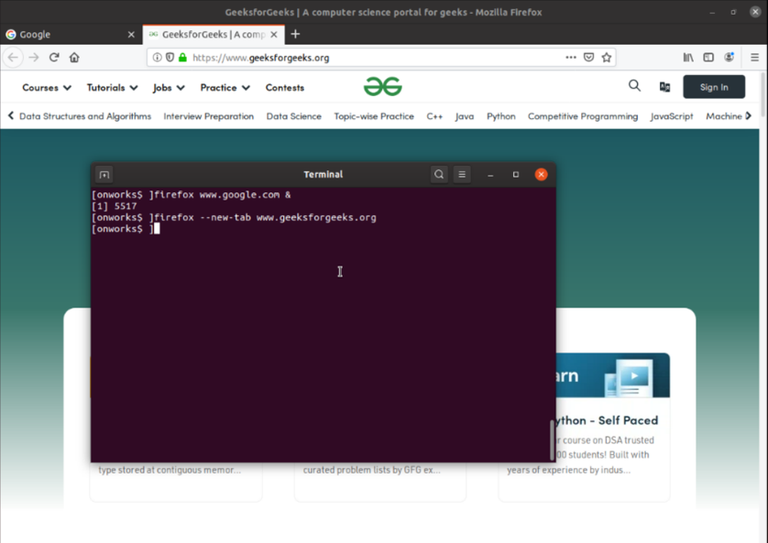Click terminal line 'firefox --new-tab www.geeksforgeeks.org'

[x=265, y=217]
